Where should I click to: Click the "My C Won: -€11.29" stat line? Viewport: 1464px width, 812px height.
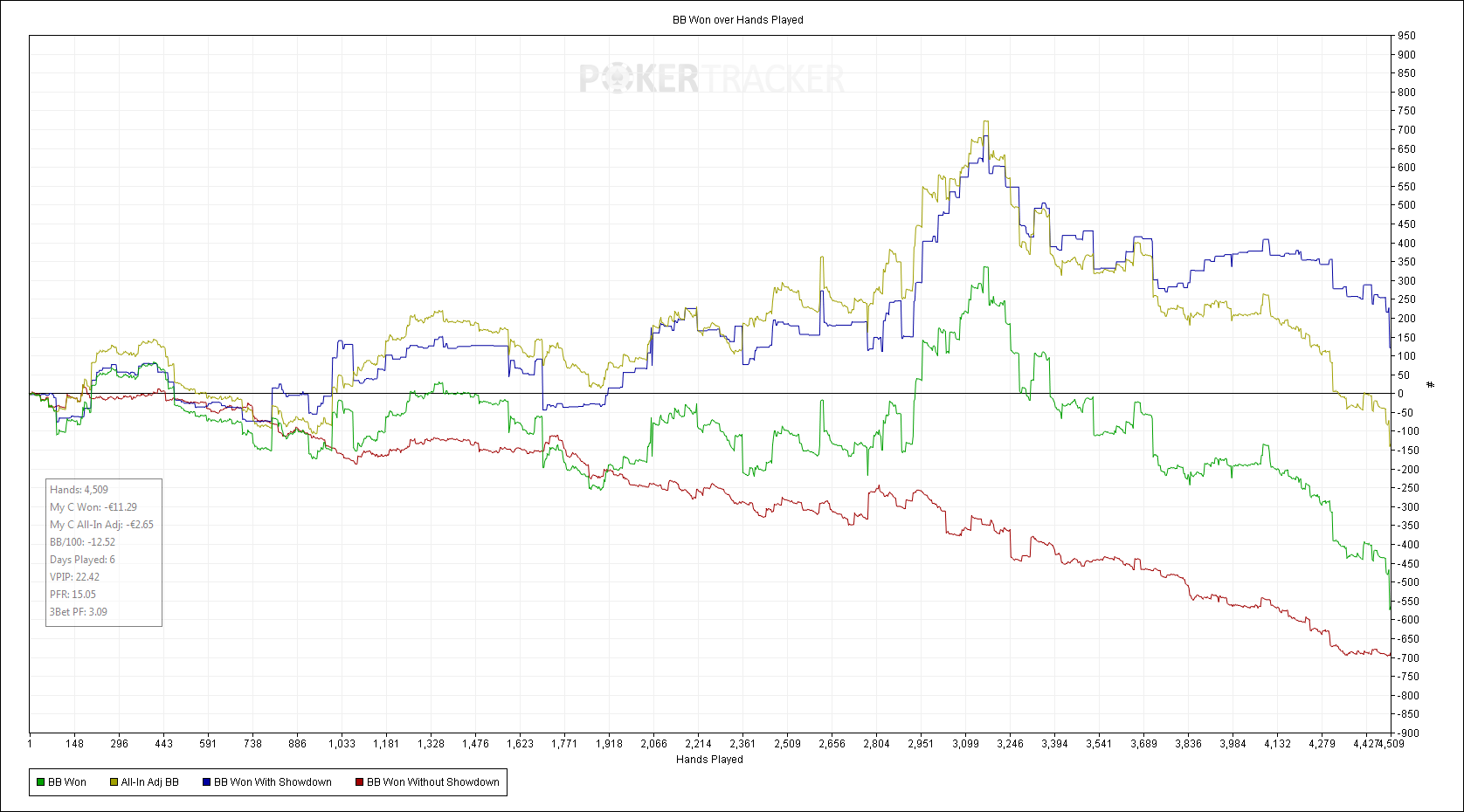(93, 507)
